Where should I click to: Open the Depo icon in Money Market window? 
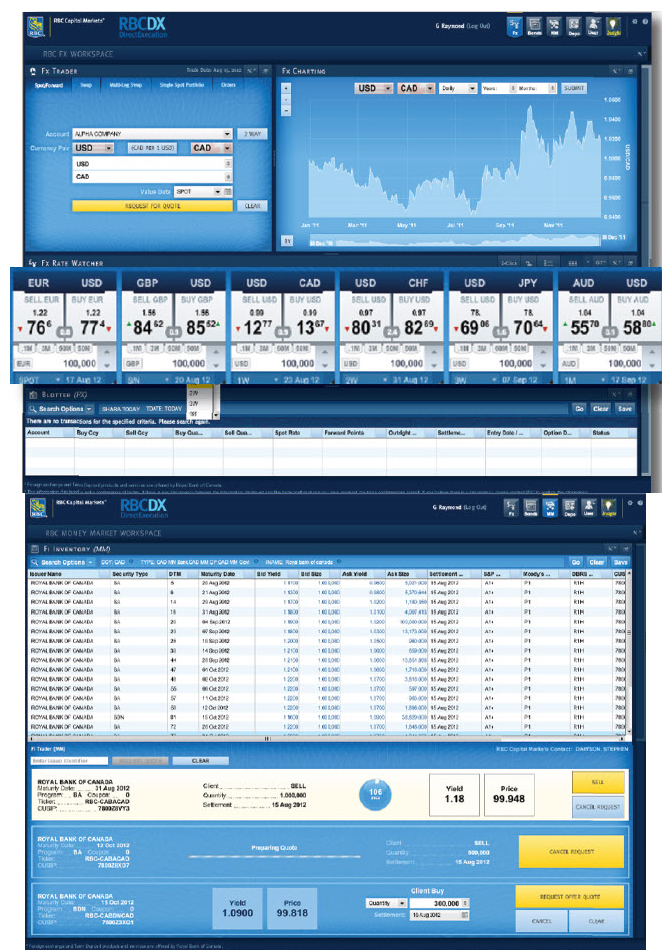(x=570, y=508)
